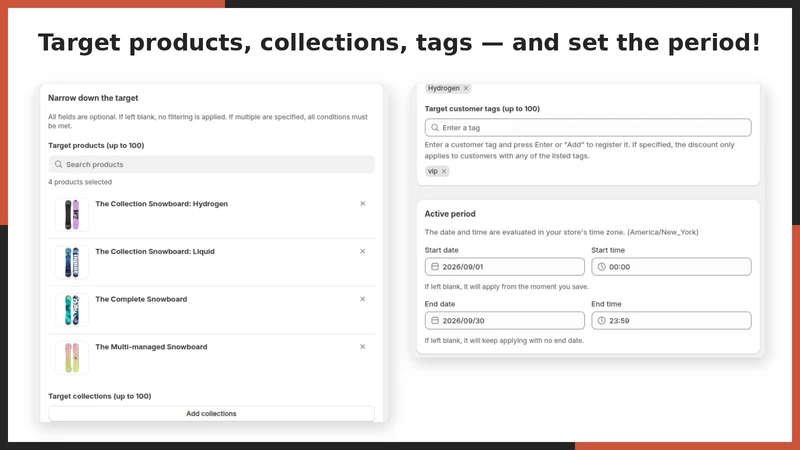
Task: Click the 'Active period' heading
Action: tap(450, 214)
